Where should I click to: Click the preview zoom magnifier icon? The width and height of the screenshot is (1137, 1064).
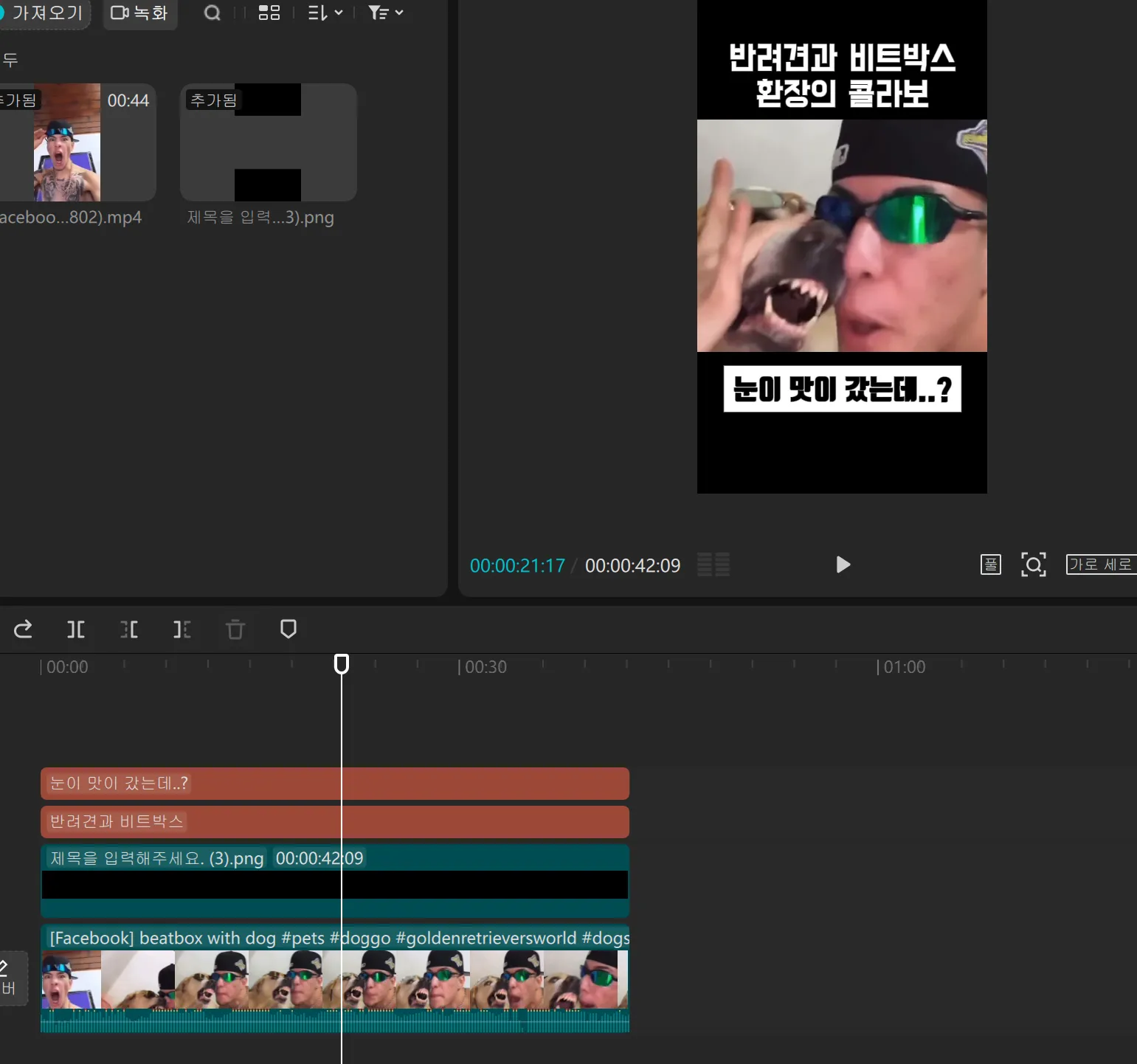tap(1033, 564)
